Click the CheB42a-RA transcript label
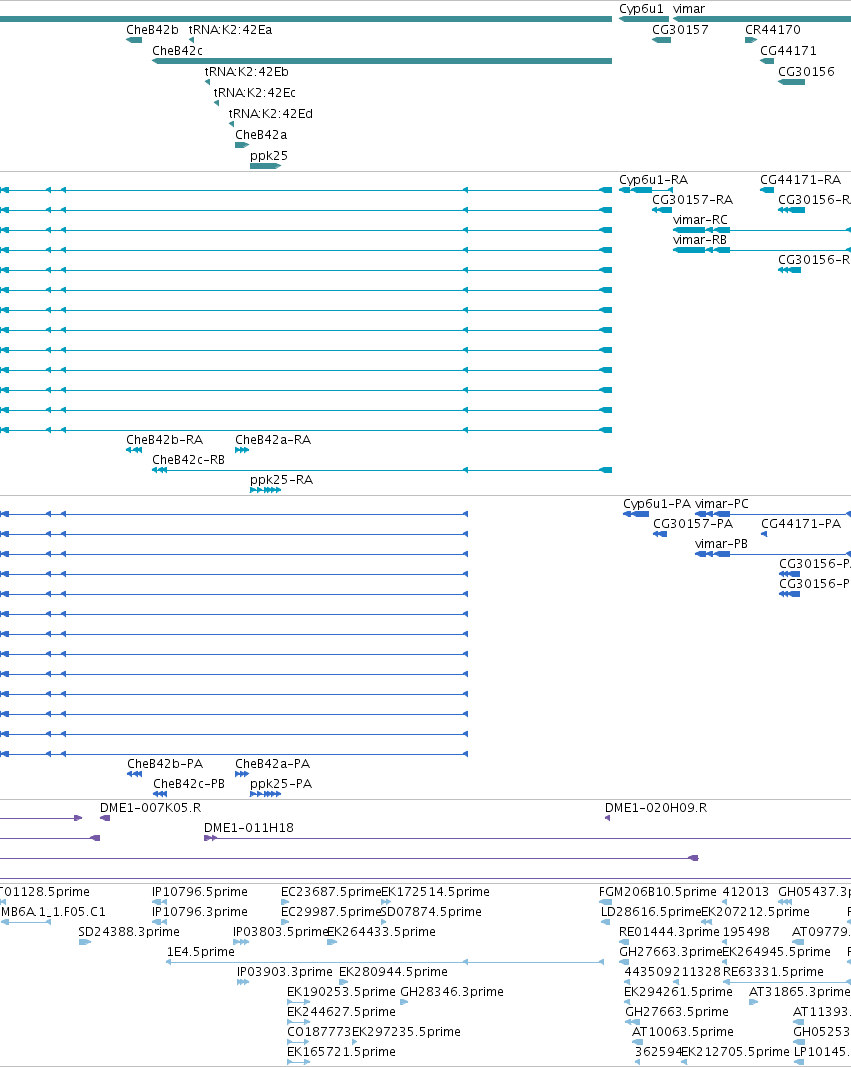Image resolution: width=851 pixels, height=1067 pixels. click(273, 440)
